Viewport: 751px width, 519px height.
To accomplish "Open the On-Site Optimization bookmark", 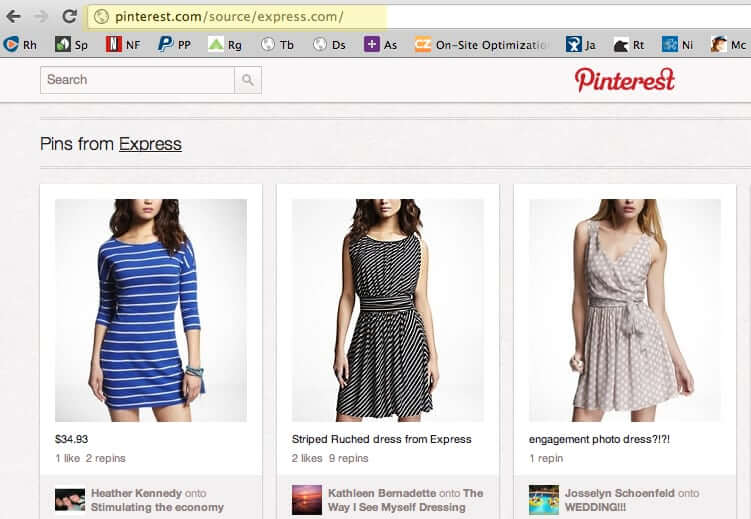I will click(x=482, y=44).
